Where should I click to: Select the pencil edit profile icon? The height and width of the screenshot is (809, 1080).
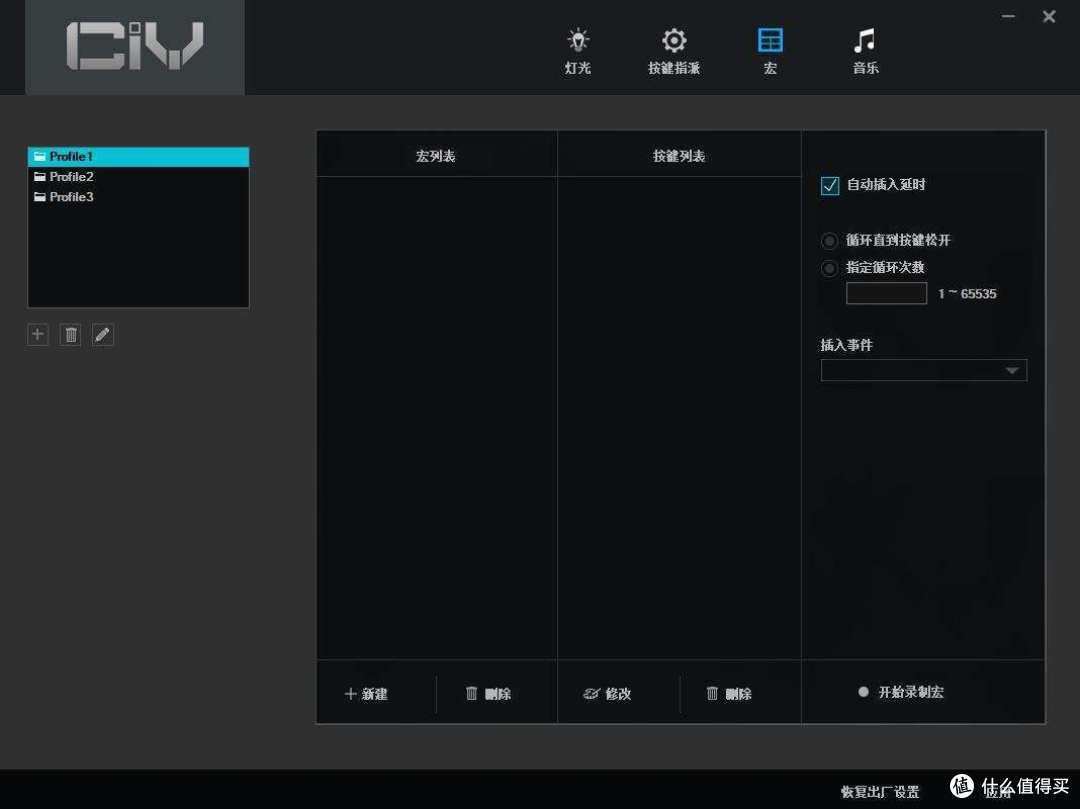pyautogui.click(x=101, y=334)
